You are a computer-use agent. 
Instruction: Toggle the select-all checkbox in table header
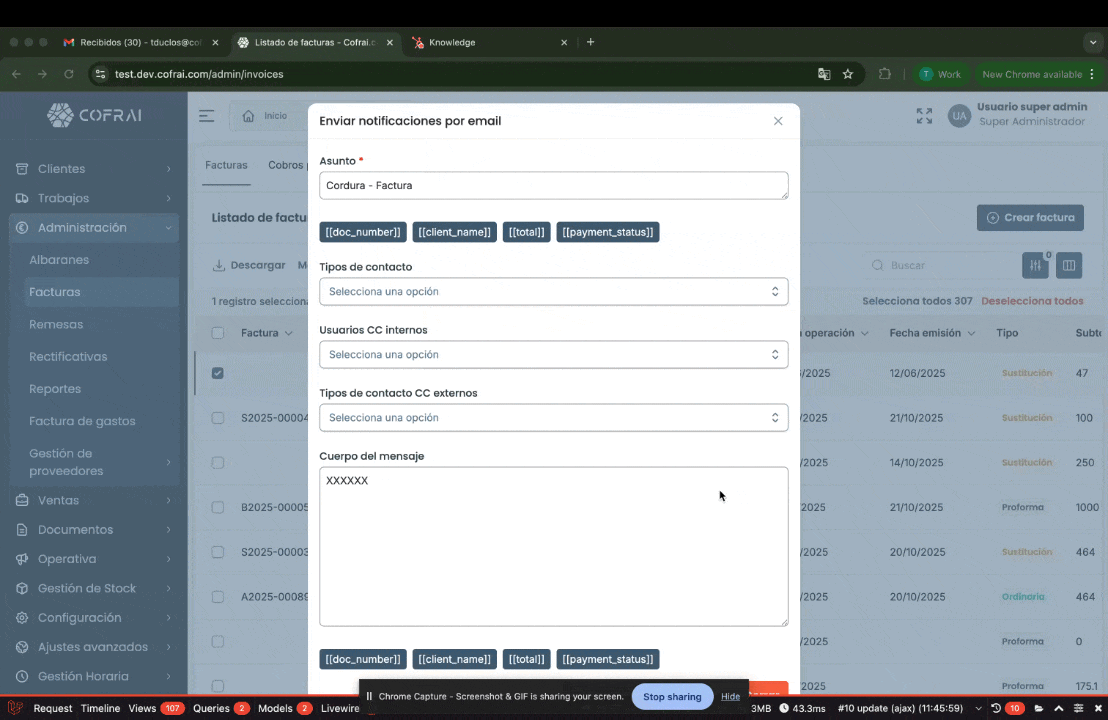click(218, 333)
